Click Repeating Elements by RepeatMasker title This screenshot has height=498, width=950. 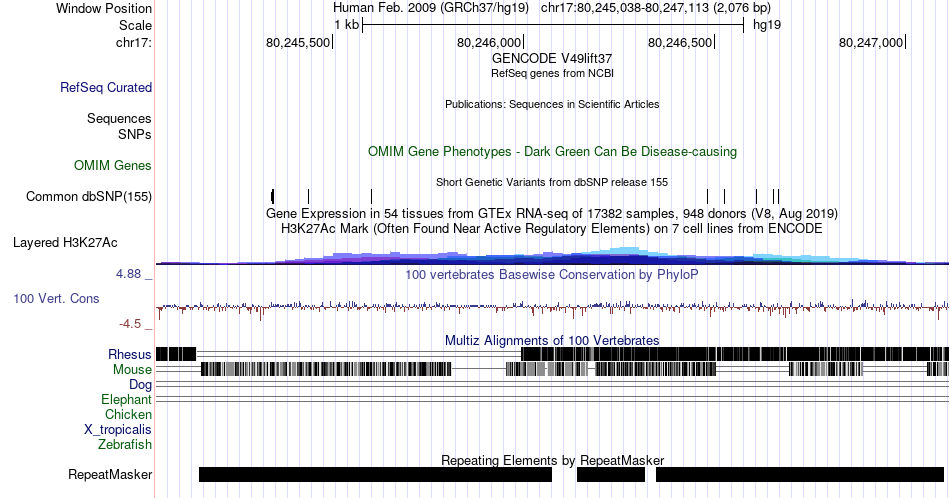point(553,460)
